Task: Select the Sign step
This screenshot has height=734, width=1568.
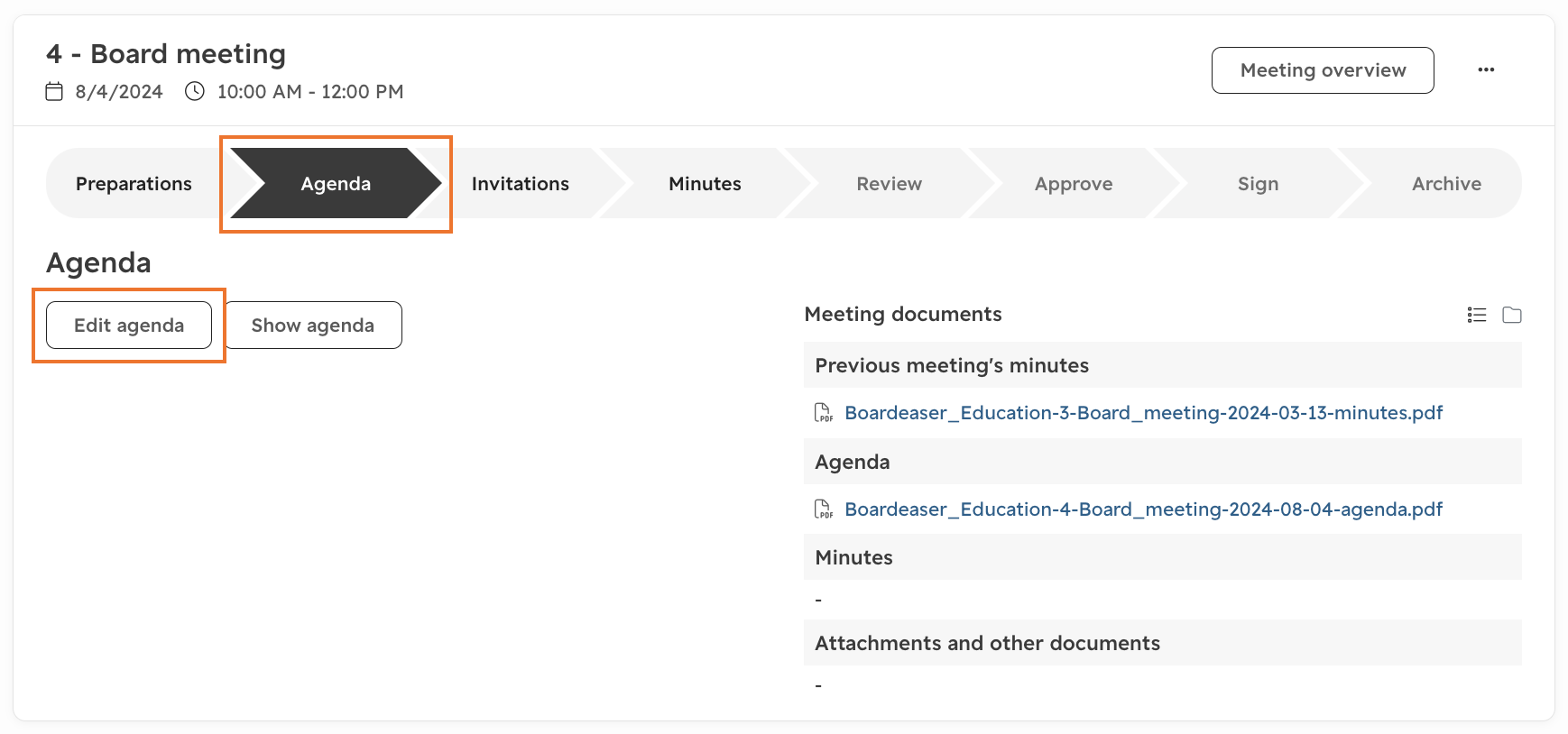Action: [x=1259, y=184]
